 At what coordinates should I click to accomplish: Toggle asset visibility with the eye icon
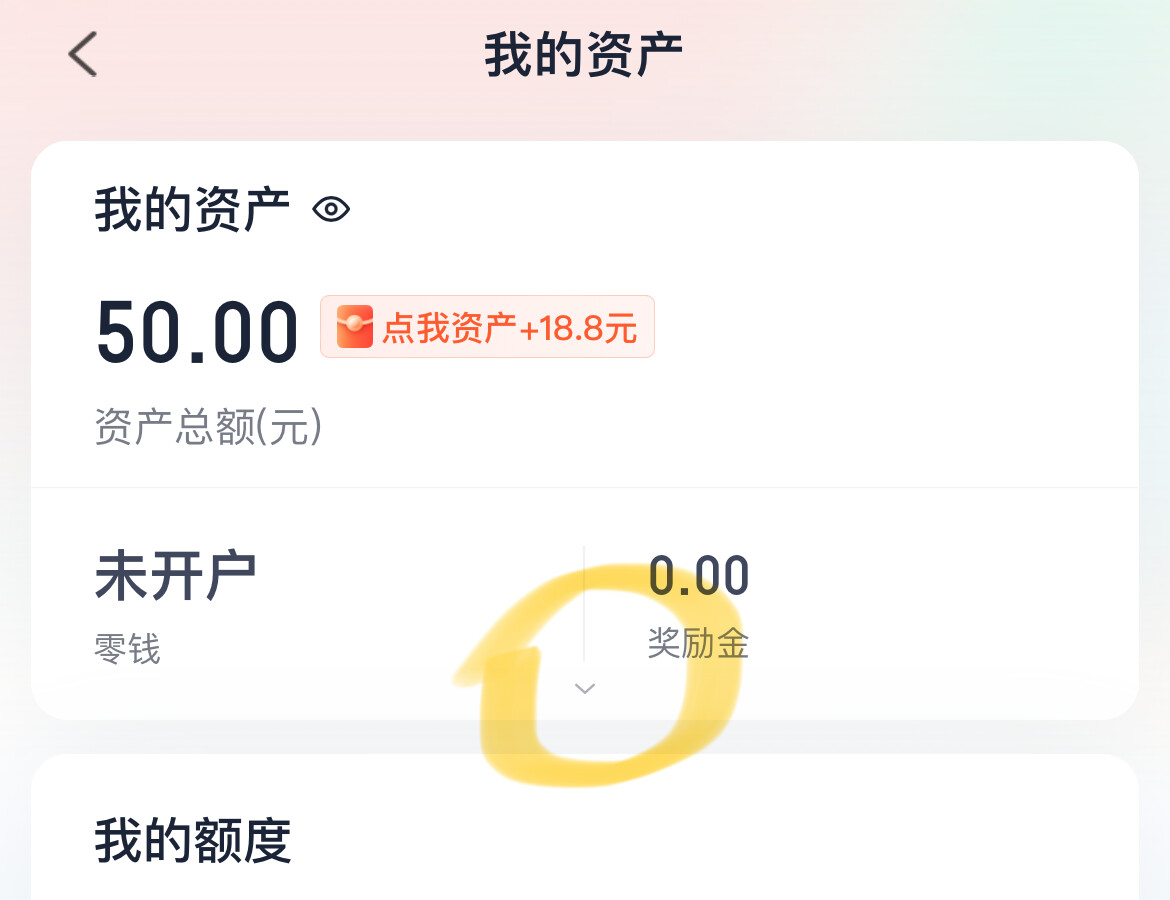click(x=331, y=210)
